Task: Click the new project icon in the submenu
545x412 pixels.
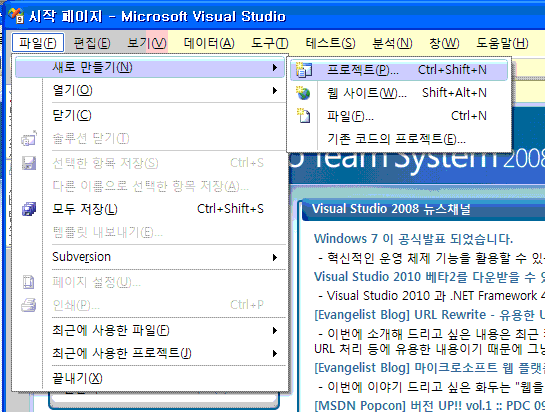Action: 304,70
